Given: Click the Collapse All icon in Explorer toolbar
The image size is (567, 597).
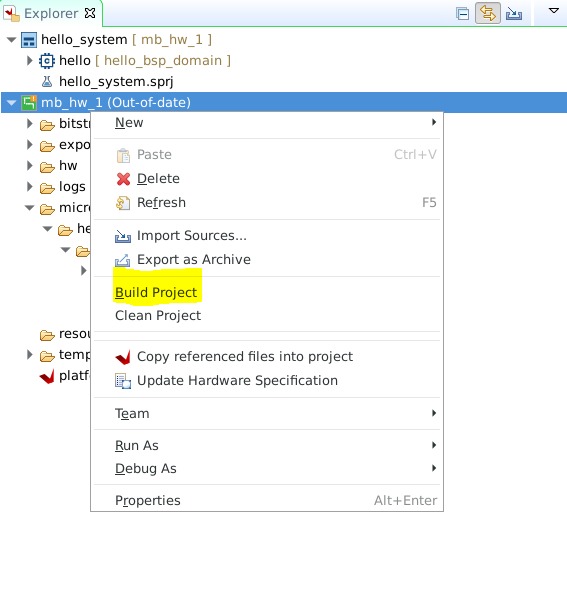Looking at the screenshot, I should tap(462, 14).
